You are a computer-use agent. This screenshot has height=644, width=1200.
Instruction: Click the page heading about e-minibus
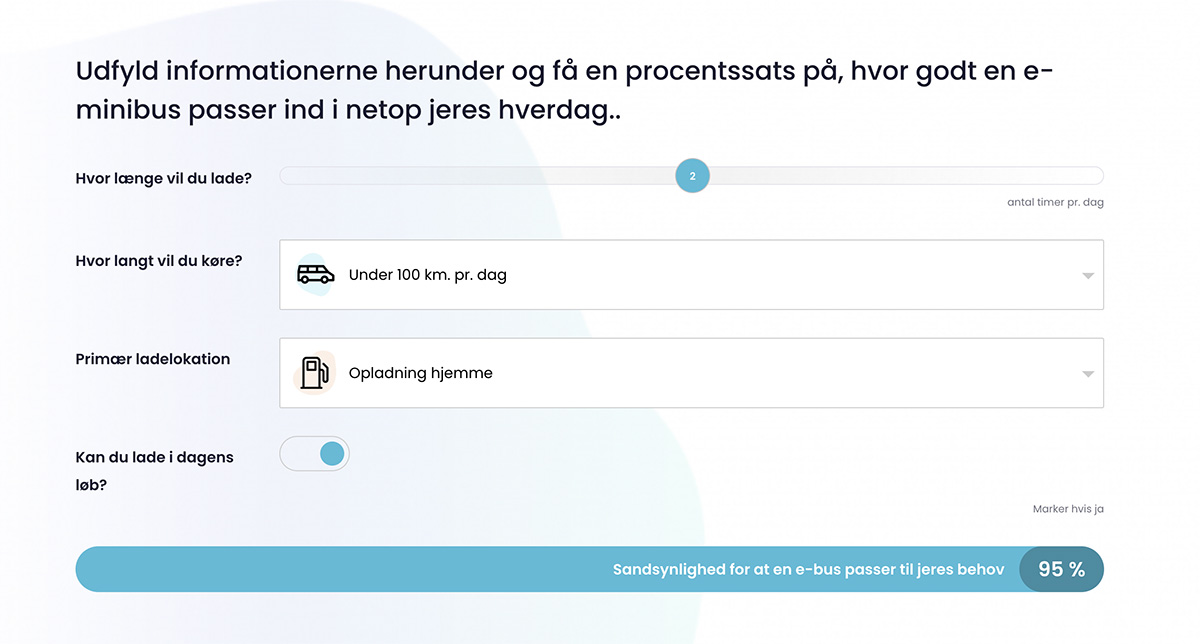(x=565, y=90)
